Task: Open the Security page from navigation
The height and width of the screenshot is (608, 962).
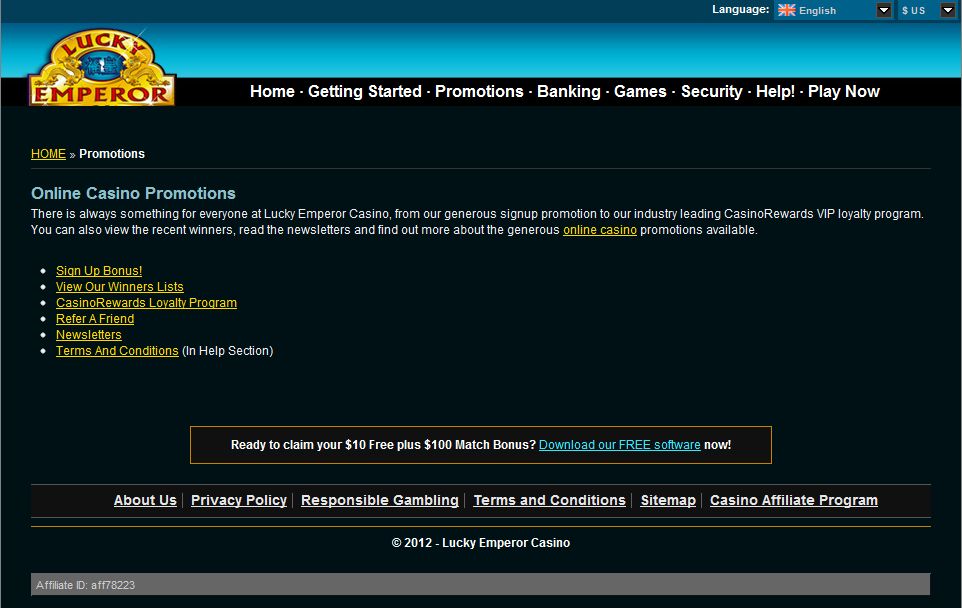Action: coord(712,91)
